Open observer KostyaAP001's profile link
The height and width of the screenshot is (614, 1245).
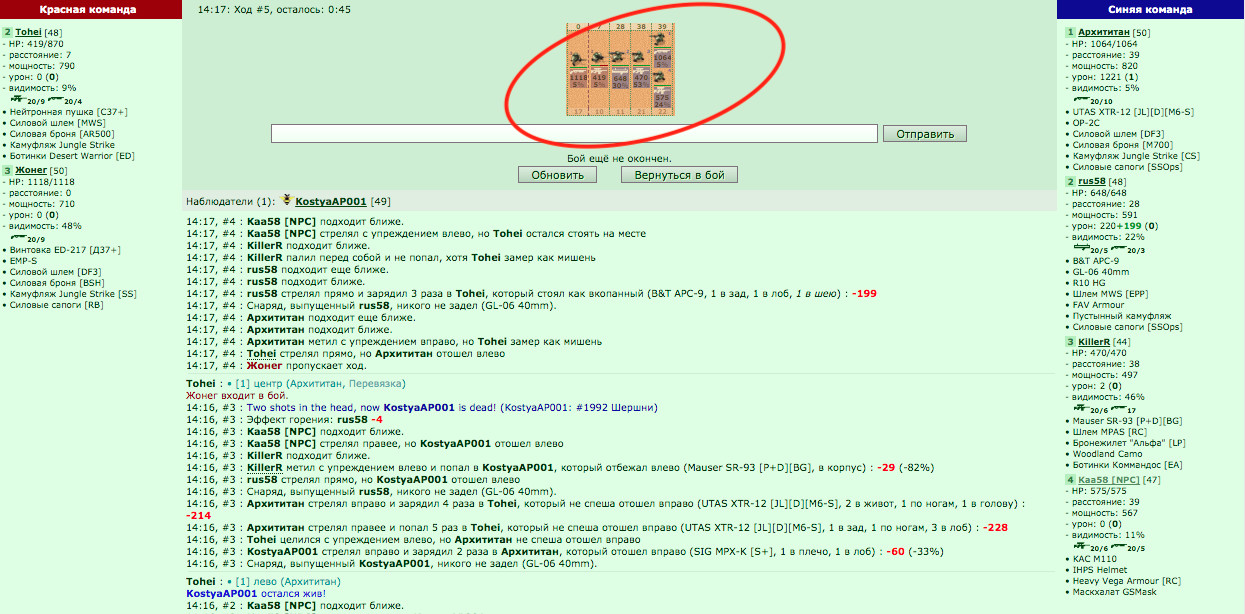pyautogui.click(x=330, y=201)
